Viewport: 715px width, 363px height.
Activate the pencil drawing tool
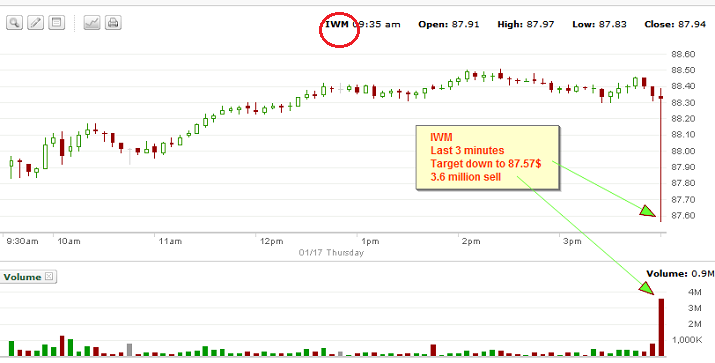click(x=36, y=23)
